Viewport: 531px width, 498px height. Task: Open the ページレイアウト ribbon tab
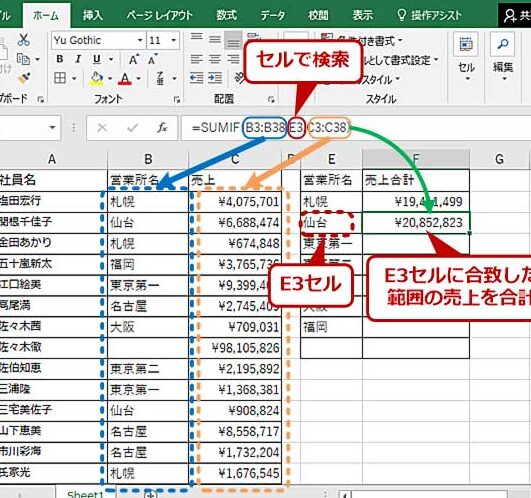[x=160, y=15]
